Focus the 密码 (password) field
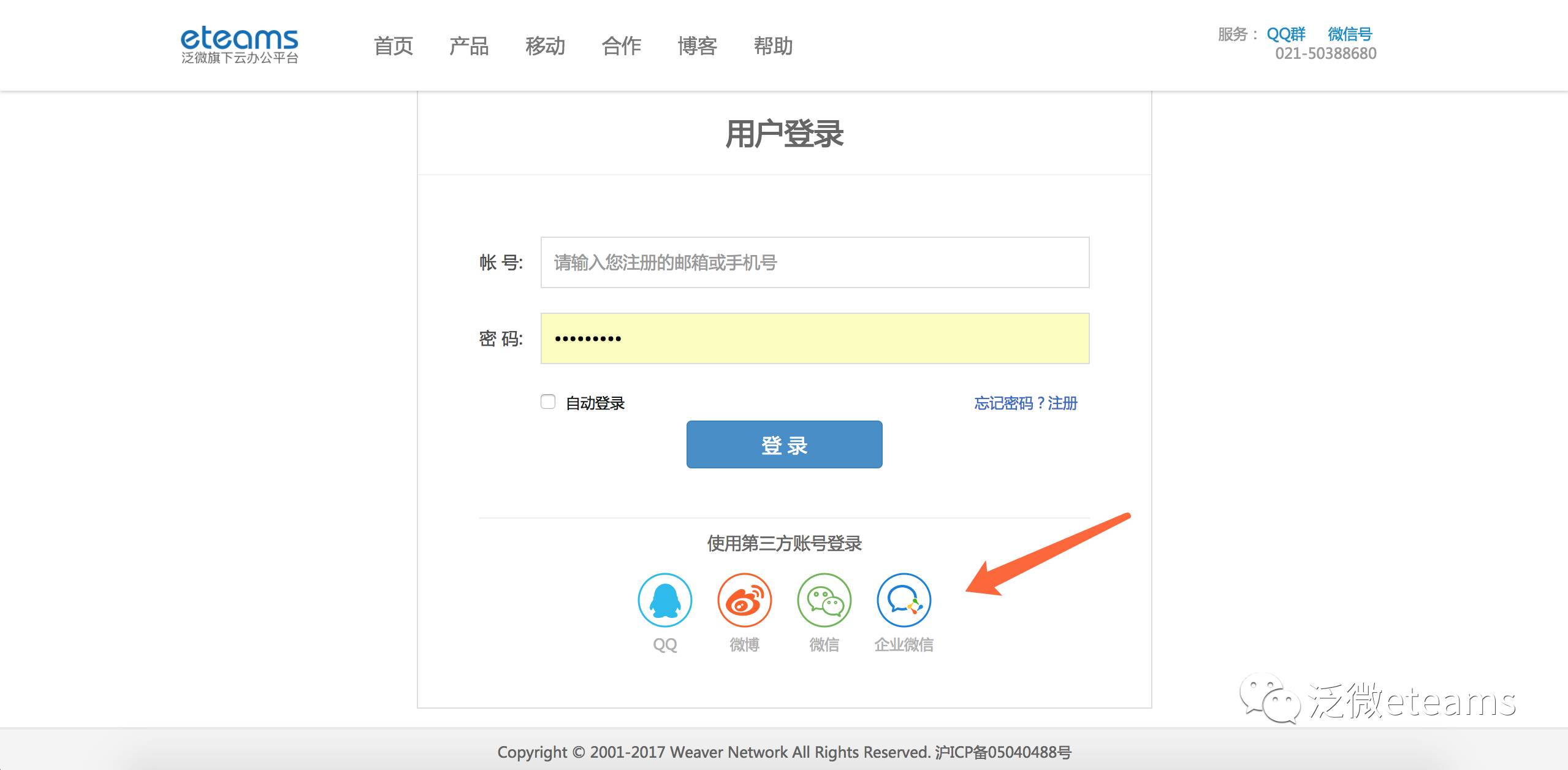Image resolution: width=1568 pixels, height=770 pixels. (815, 338)
